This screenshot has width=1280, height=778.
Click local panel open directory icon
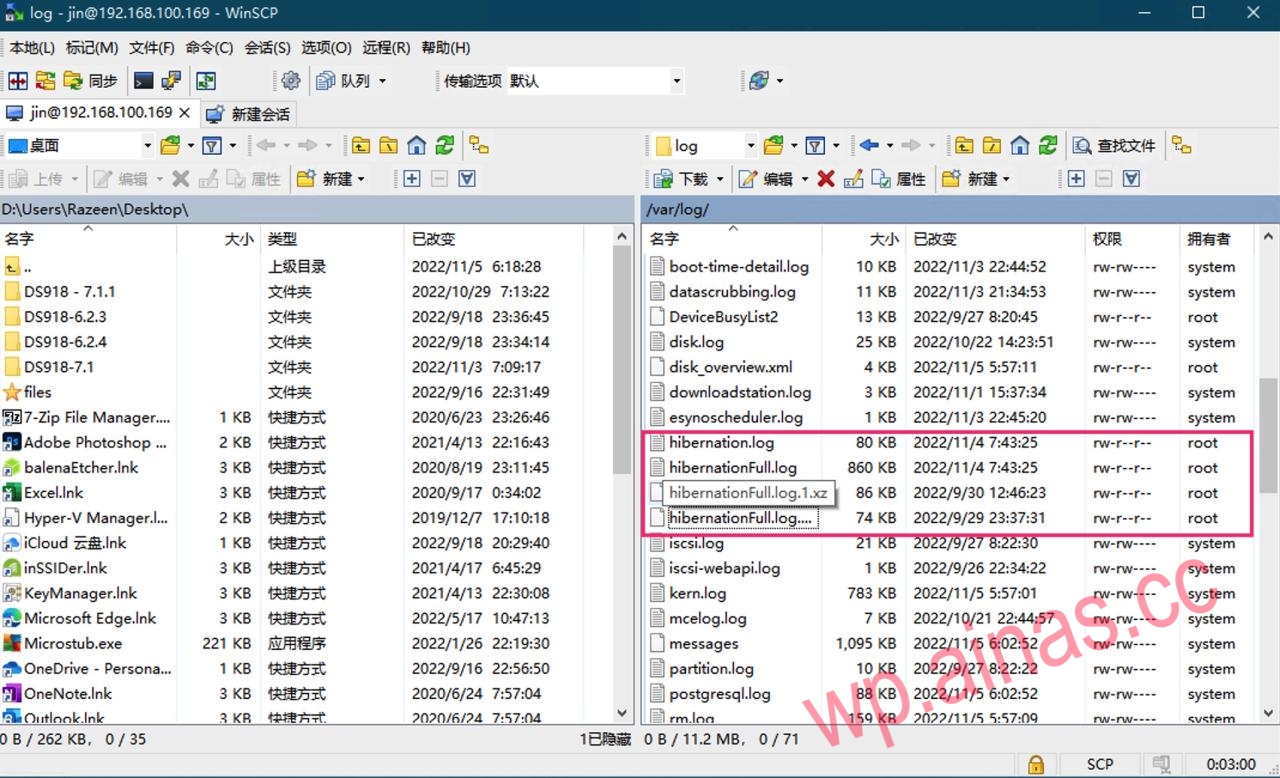coord(171,146)
